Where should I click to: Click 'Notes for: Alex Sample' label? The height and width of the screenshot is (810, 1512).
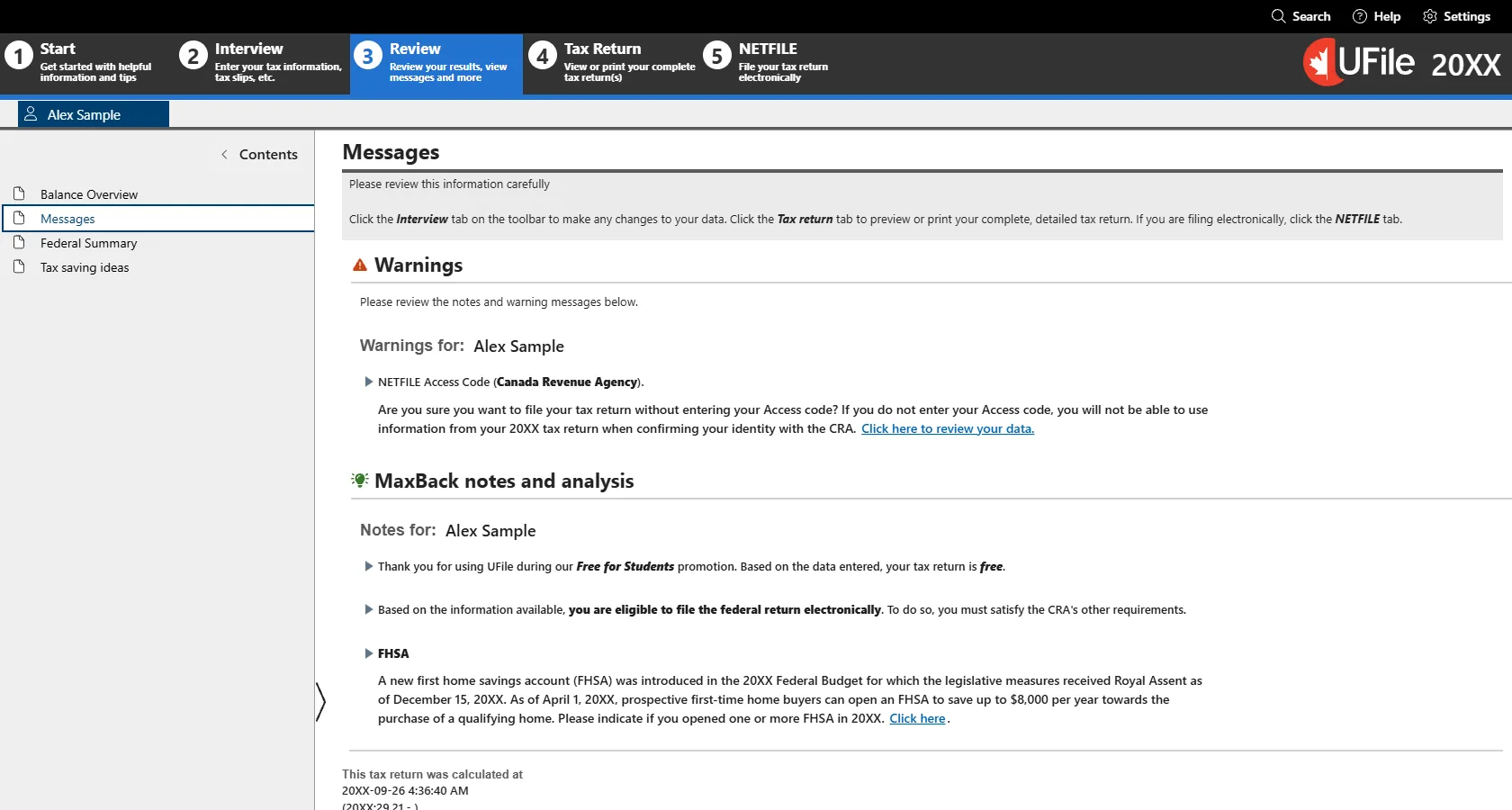point(447,530)
